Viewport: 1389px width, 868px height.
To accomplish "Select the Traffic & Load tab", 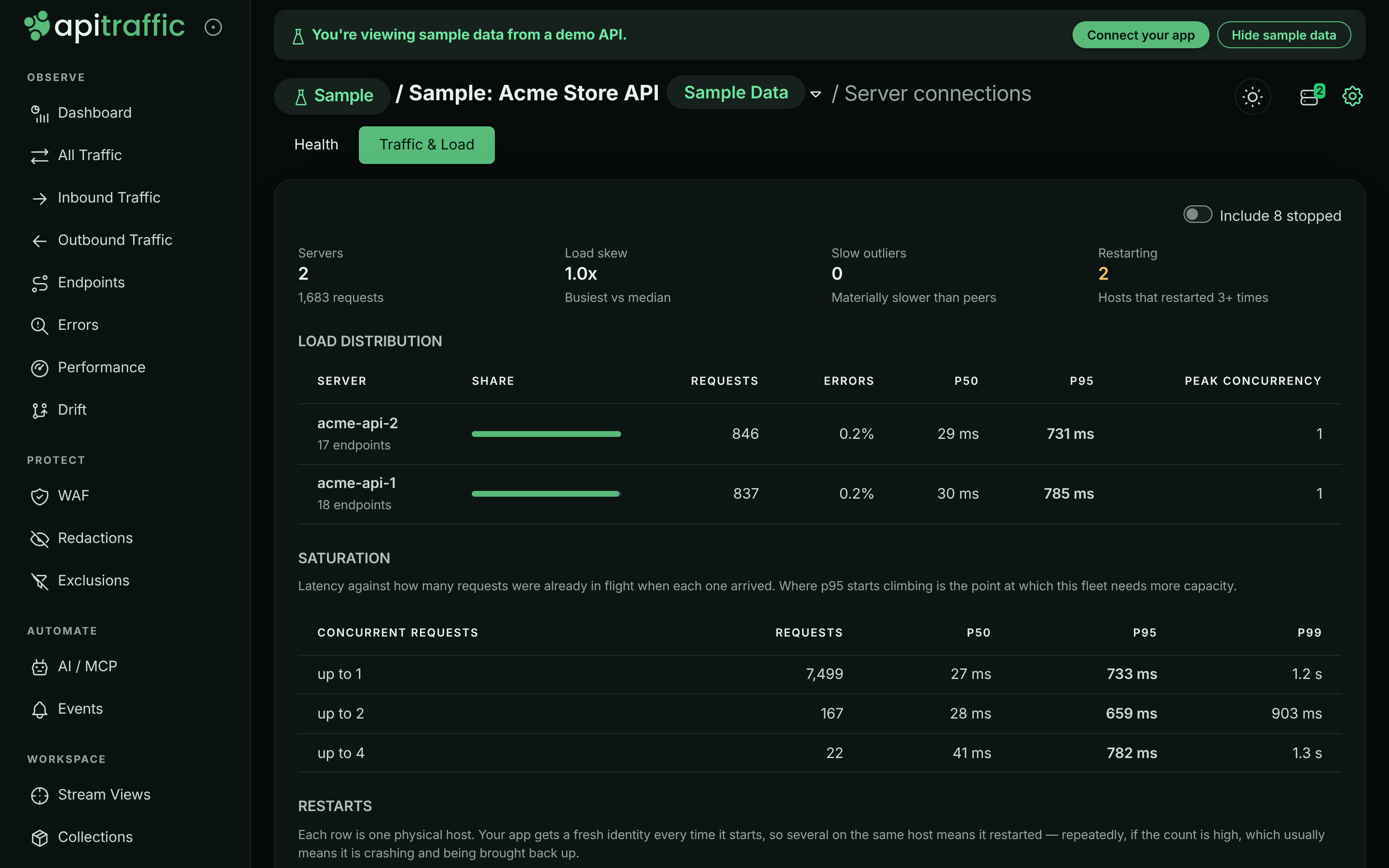I will pyautogui.click(x=426, y=145).
